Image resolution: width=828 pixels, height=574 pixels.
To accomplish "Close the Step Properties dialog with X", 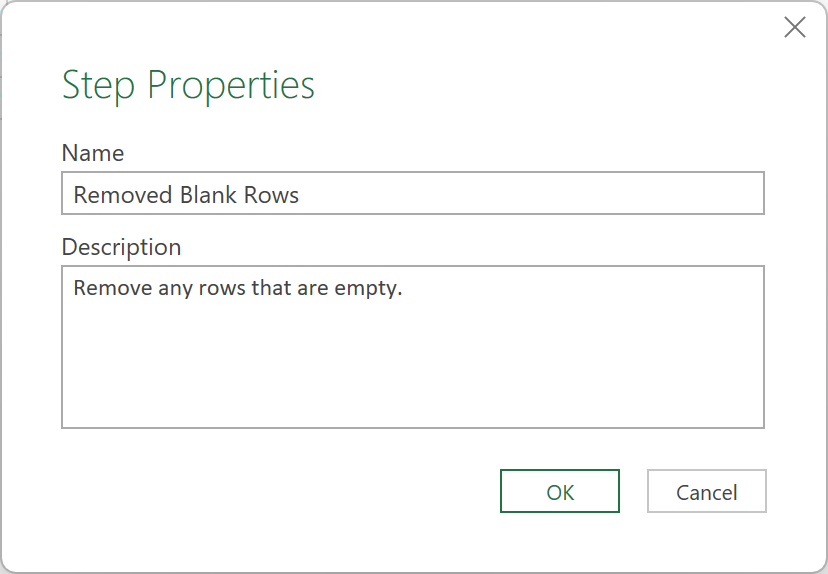I will click(x=795, y=27).
